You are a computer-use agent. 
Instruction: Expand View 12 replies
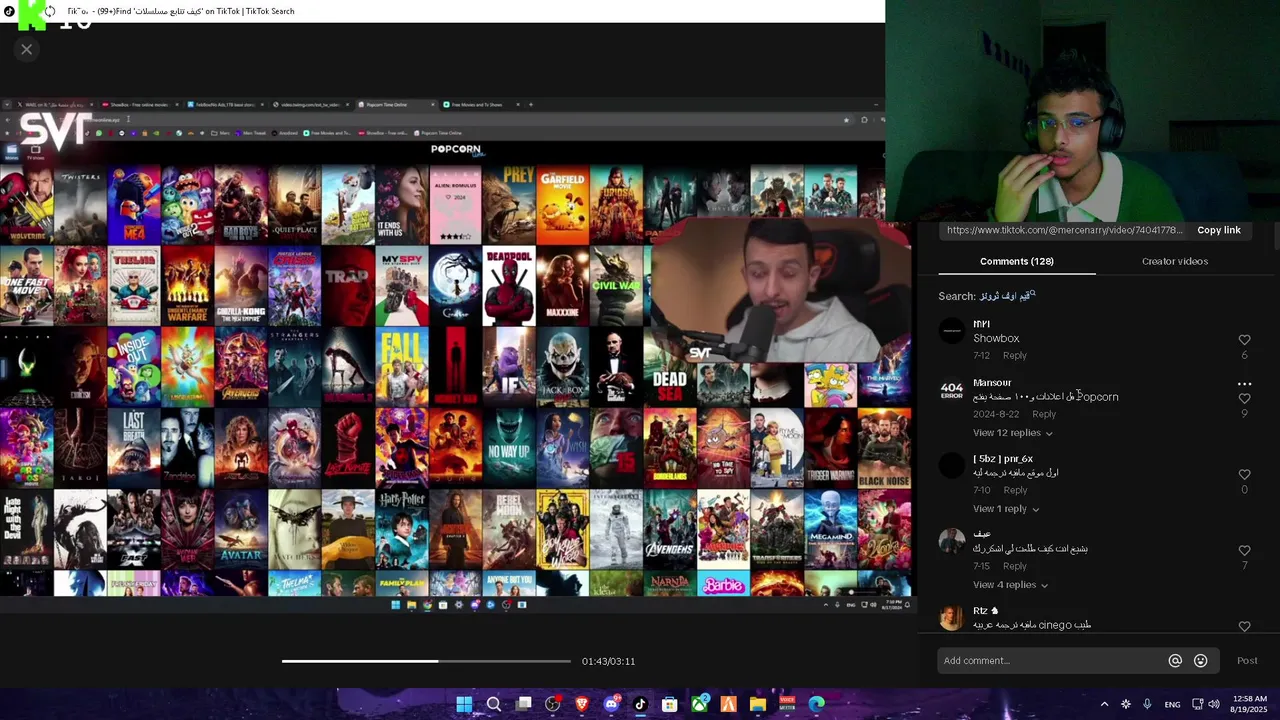pos(1012,433)
